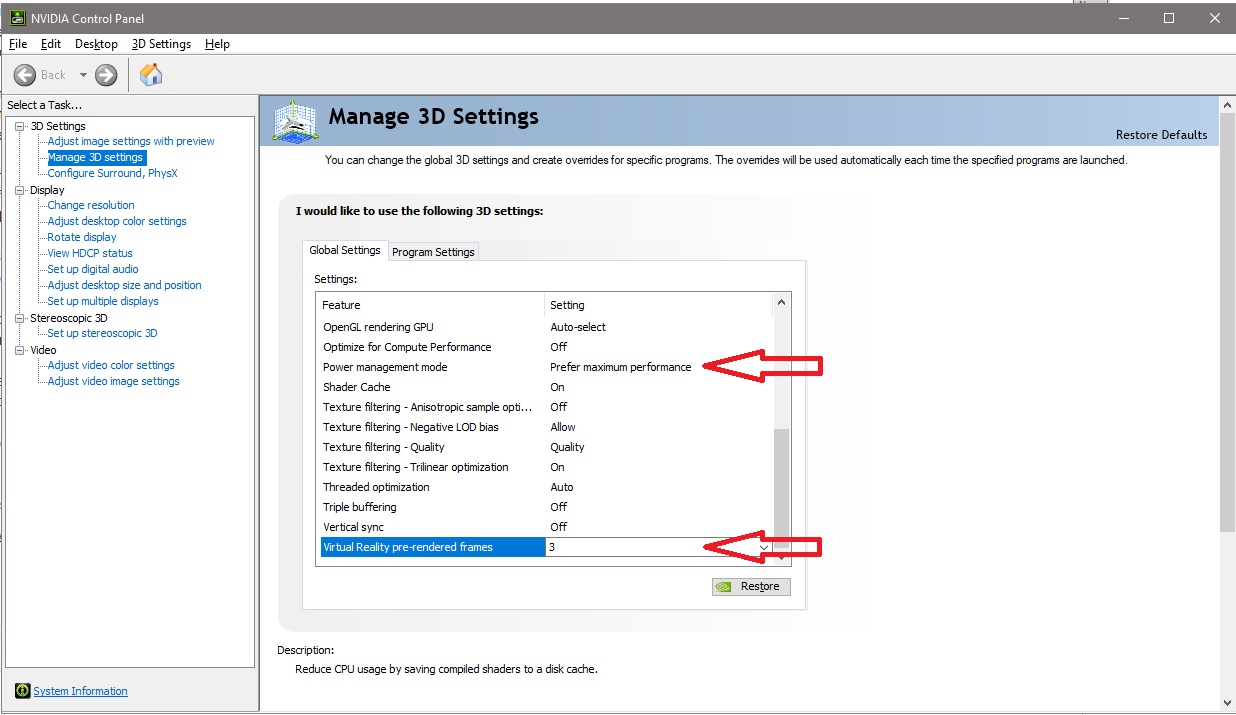This screenshot has height=715, width=1236.
Task: Minimize the NVIDIA Control Panel window
Action: coord(1123,18)
